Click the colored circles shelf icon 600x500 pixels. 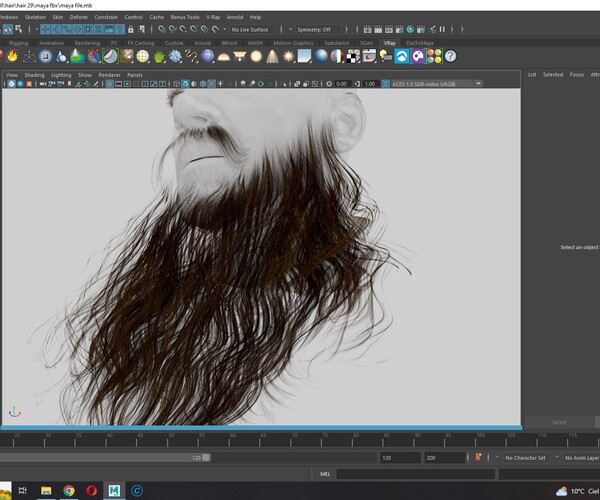pos(434,56)
